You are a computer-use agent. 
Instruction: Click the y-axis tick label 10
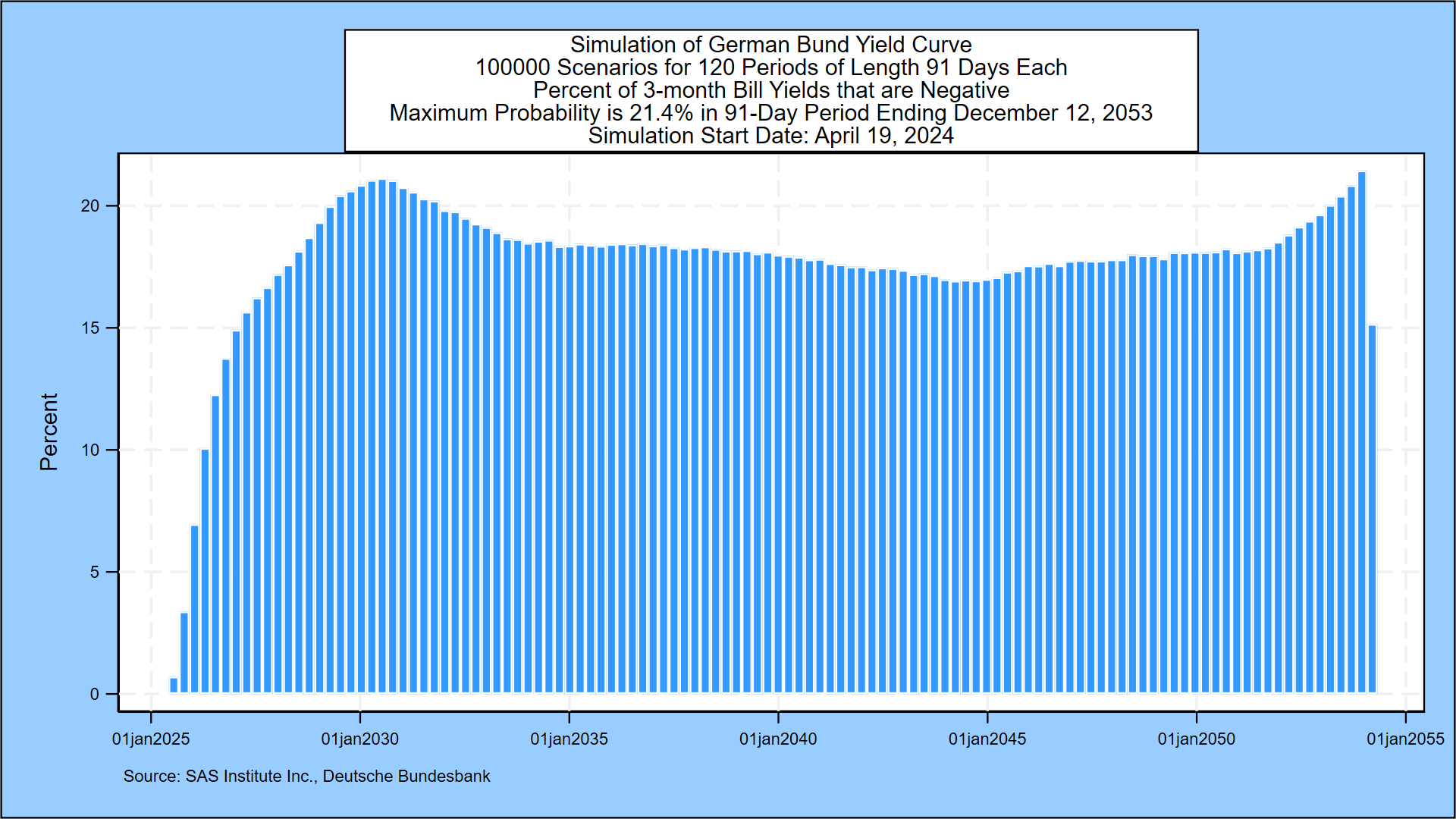click(x=90, y=450)
